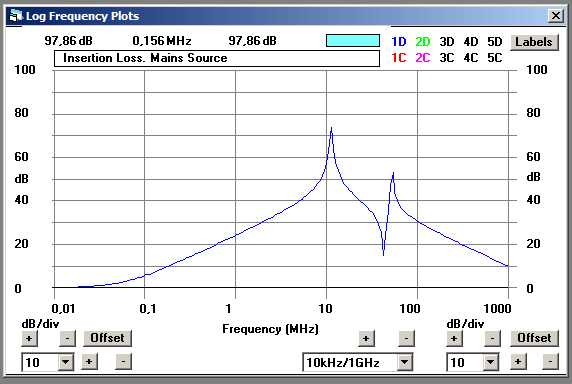Toggle trace 5C
The height and width of the screenshot is (384, 572).
point(495,58)
